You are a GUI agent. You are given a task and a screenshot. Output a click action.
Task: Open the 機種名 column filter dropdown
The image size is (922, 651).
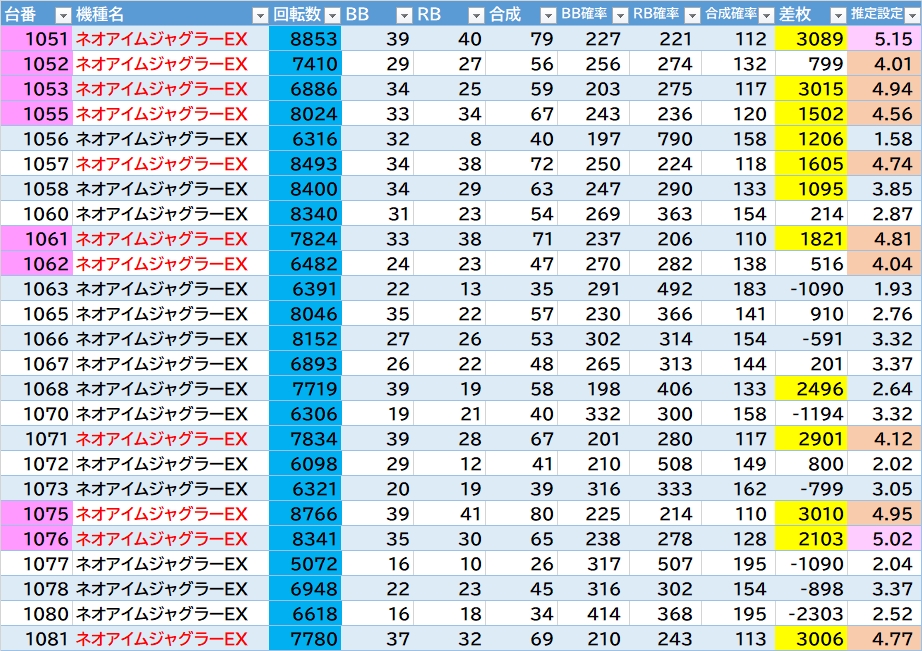click(259, 15)
